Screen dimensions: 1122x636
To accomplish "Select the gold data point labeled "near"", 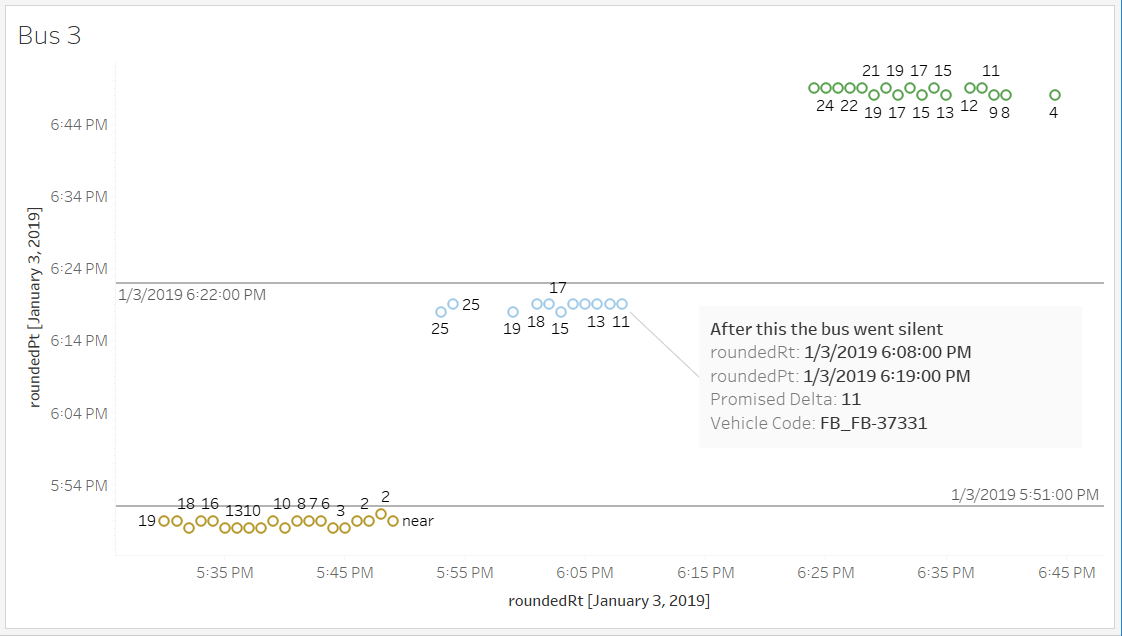I will (x=393, y=521).
